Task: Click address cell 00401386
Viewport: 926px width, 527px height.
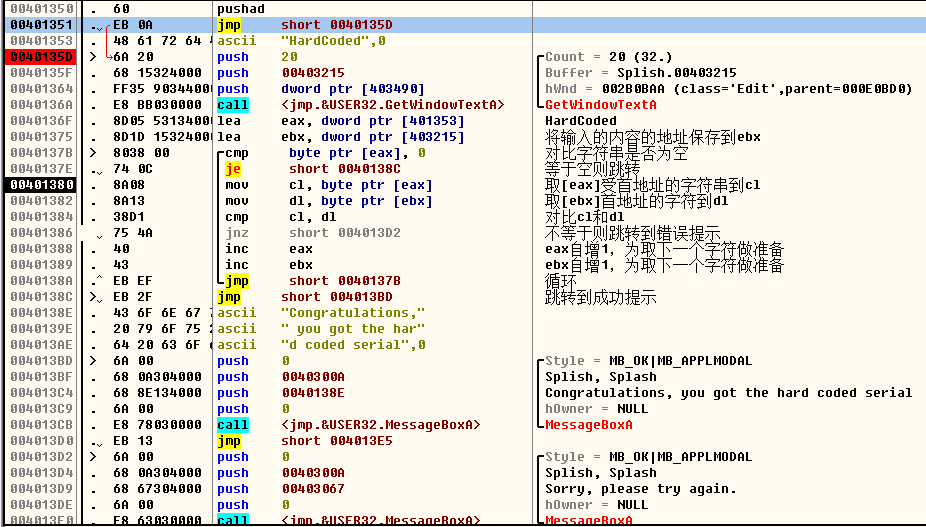Action: 42,233
